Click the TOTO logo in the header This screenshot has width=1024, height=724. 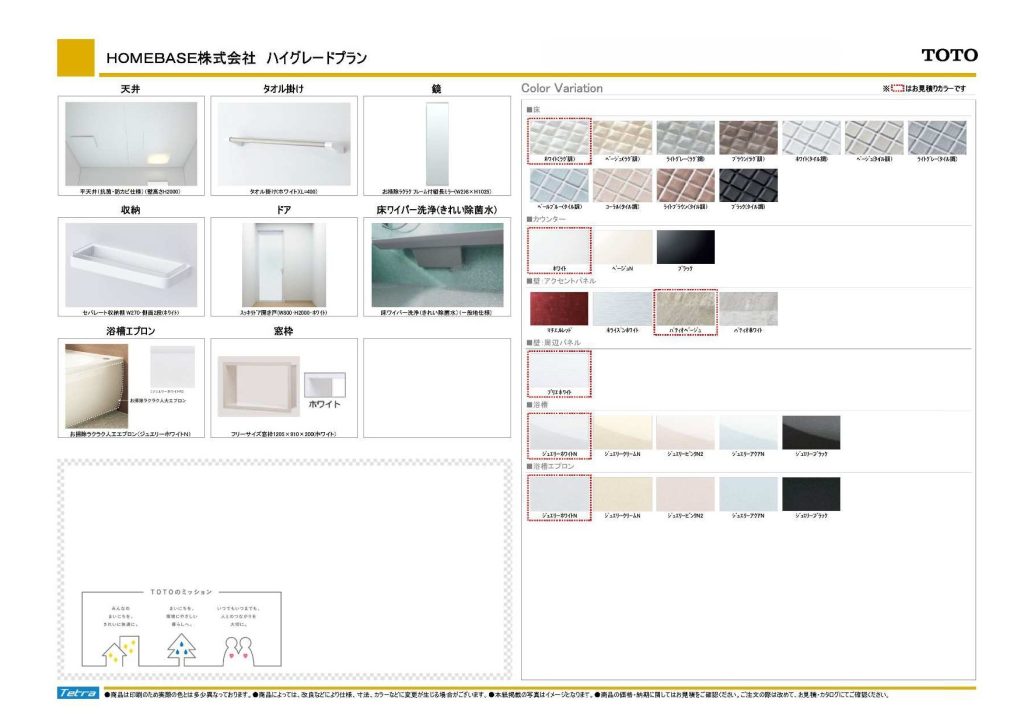pos(949,56)
